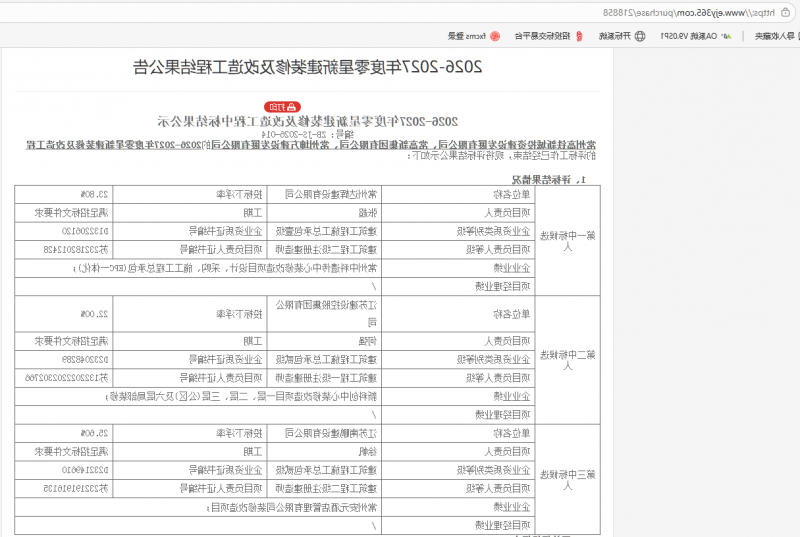The image size is (800, 537).
Task: Click the red 打印 print button
Action: coord(282,107)
